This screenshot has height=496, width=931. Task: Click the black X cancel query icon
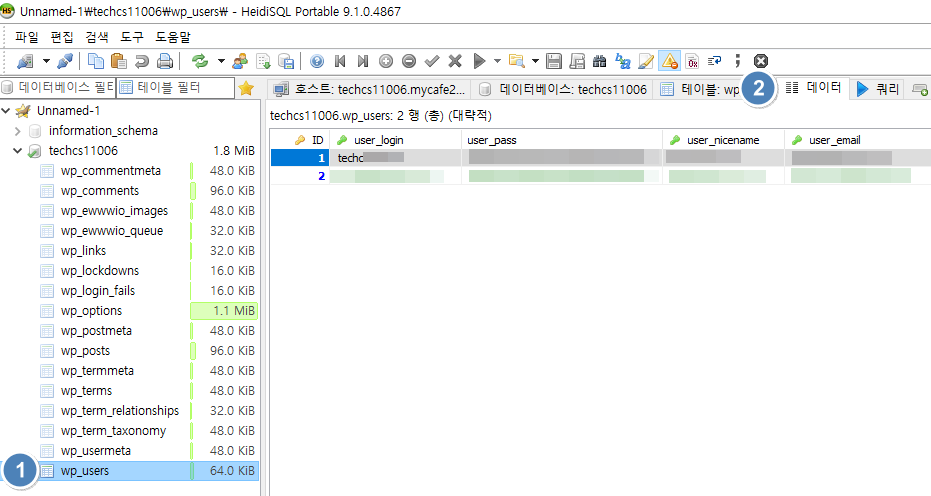coord(761,61)
